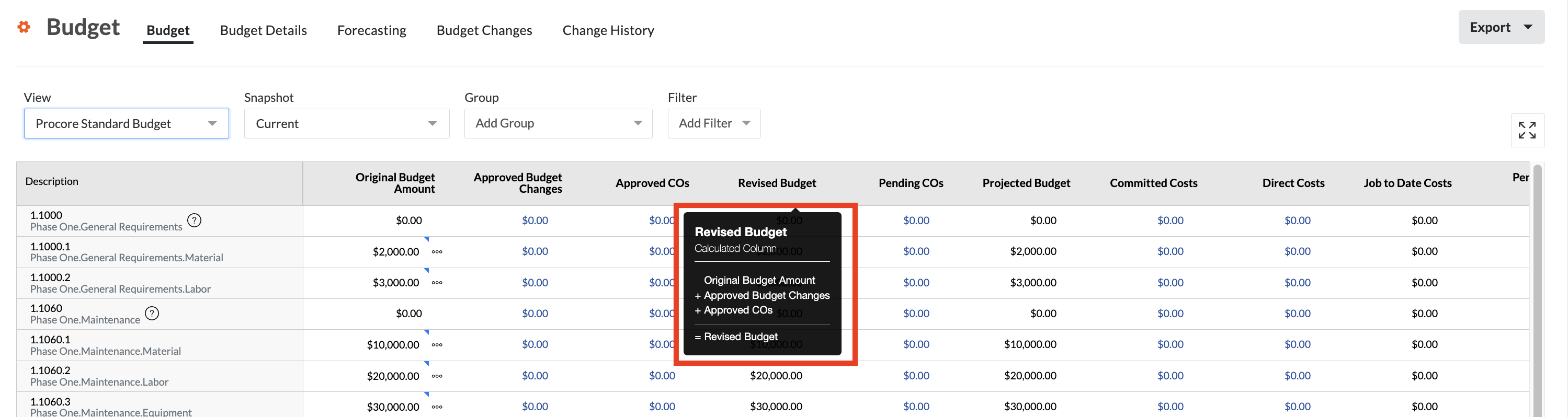Open the Export dropdown button
This screenshot has height=417, width=1568.
(1501, 27)
